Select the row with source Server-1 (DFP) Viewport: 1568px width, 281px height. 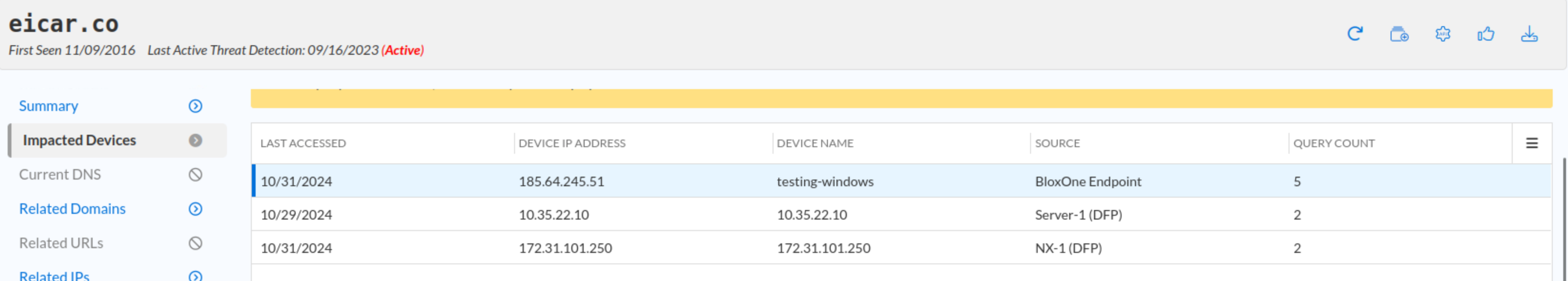tap(1078, 215)
